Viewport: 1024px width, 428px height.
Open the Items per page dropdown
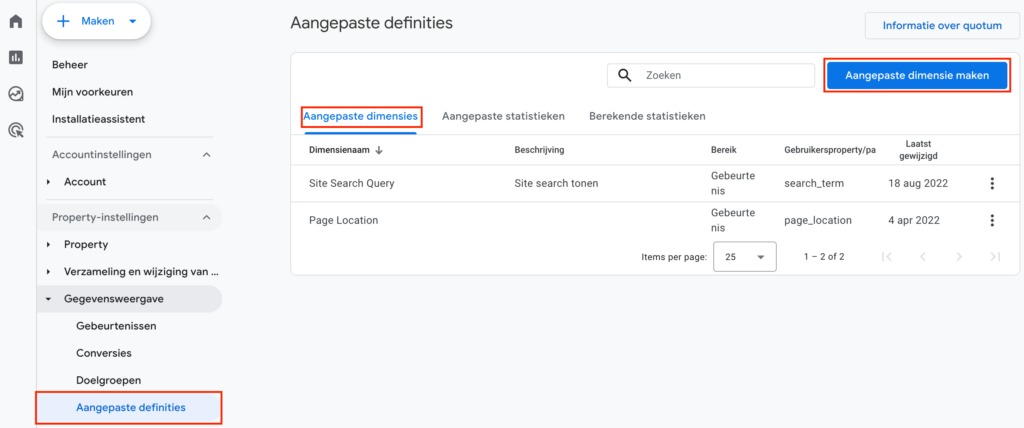click(x=745, y=257)
